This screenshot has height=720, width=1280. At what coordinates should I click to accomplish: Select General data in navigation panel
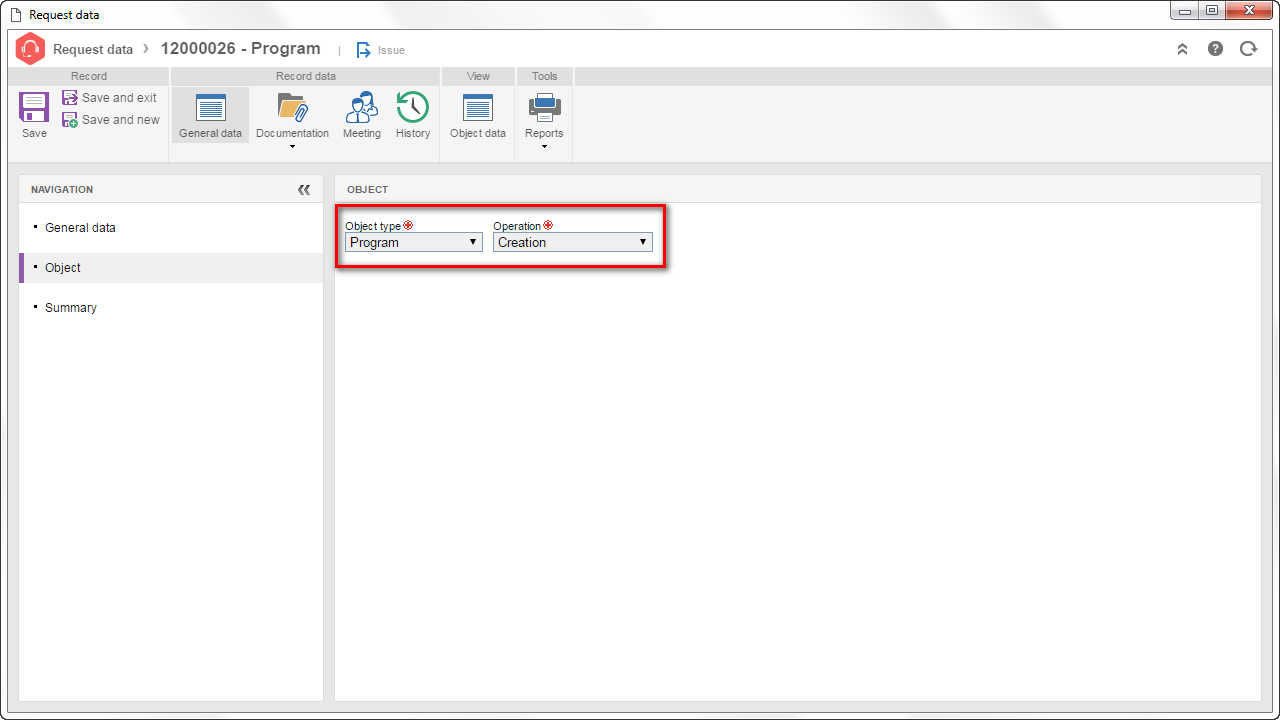click(171, 228)
